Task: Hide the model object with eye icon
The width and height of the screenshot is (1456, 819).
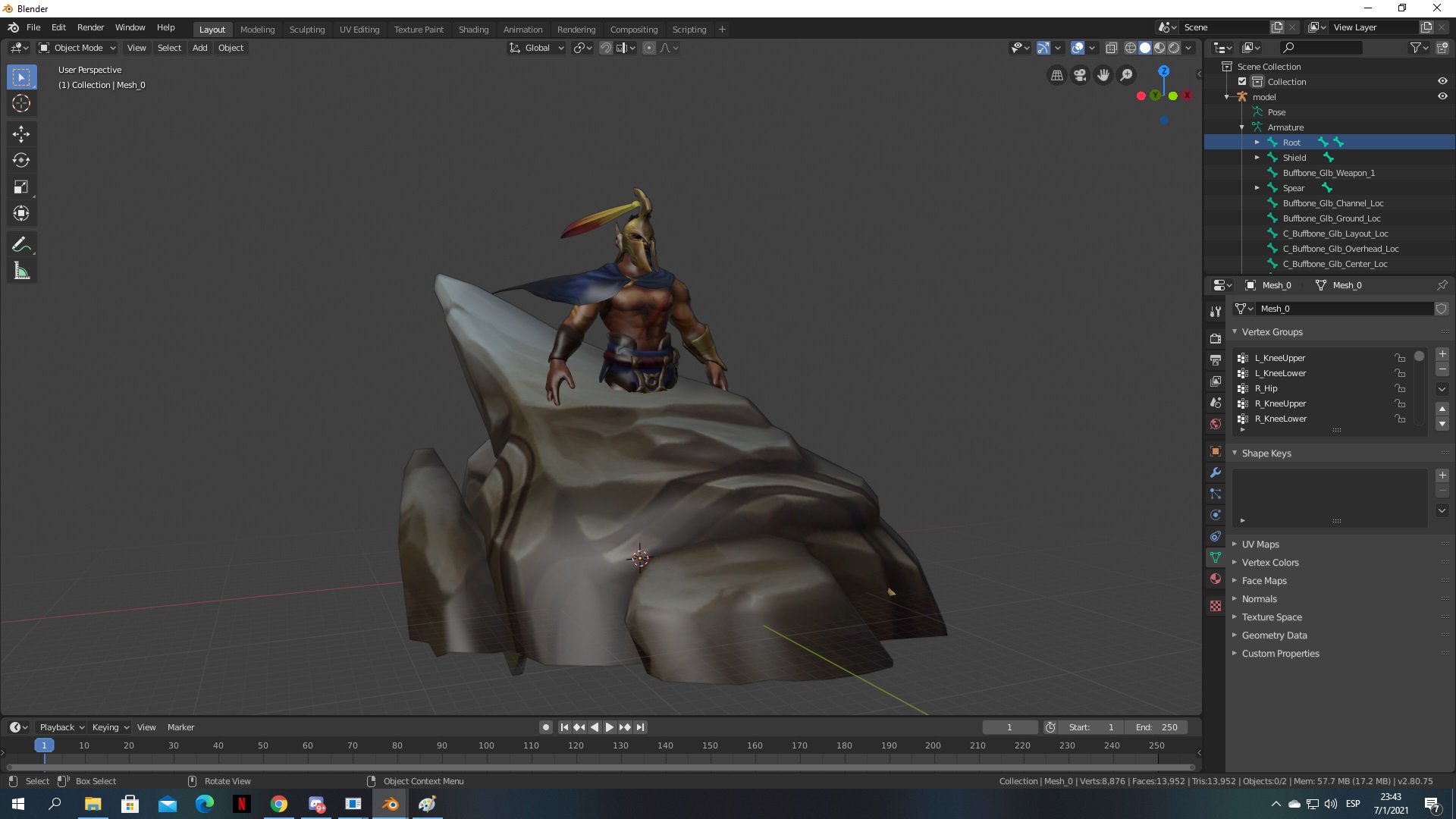Action: tap(1442, 96)
